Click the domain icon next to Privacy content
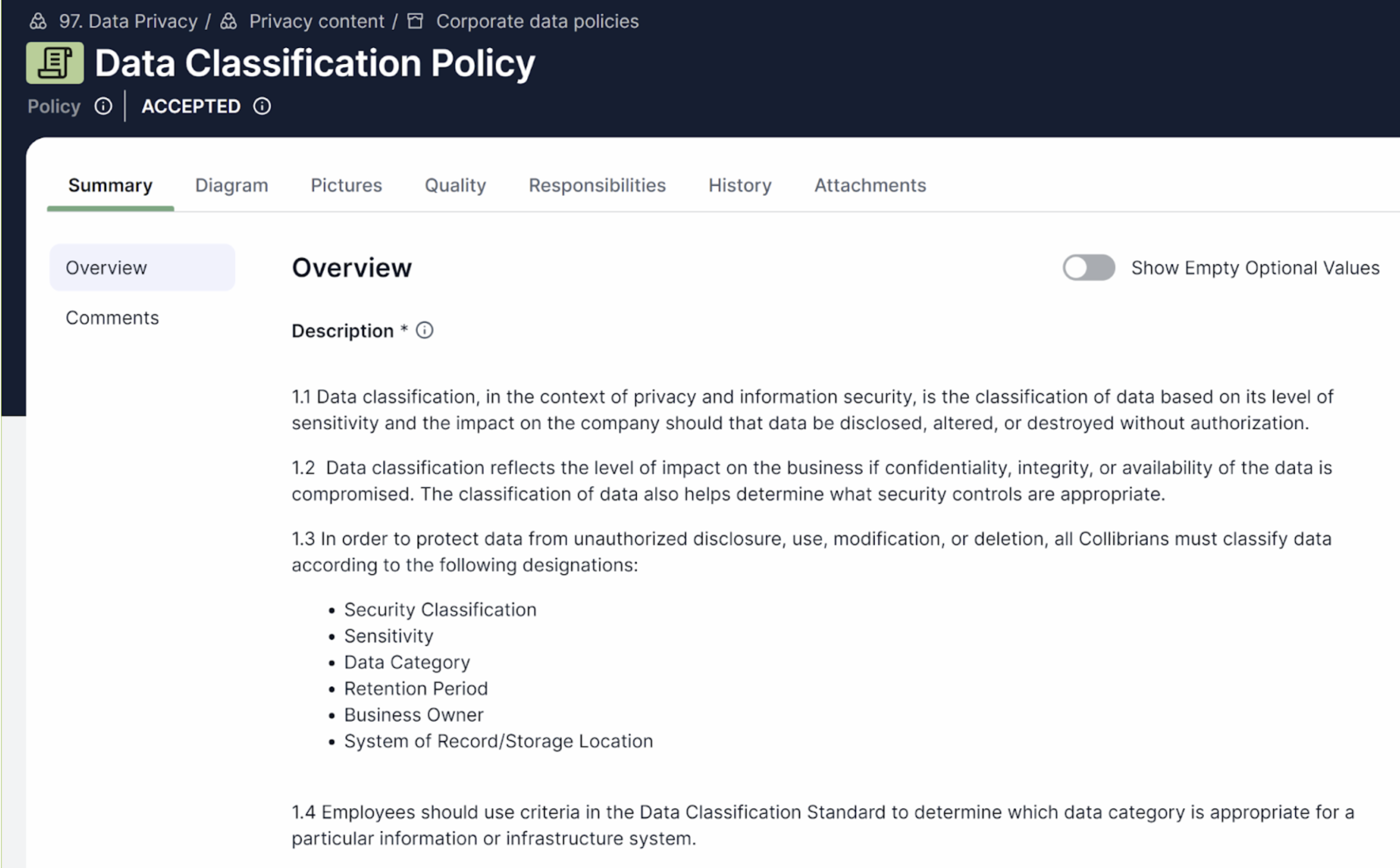 [x=228, y=21]
